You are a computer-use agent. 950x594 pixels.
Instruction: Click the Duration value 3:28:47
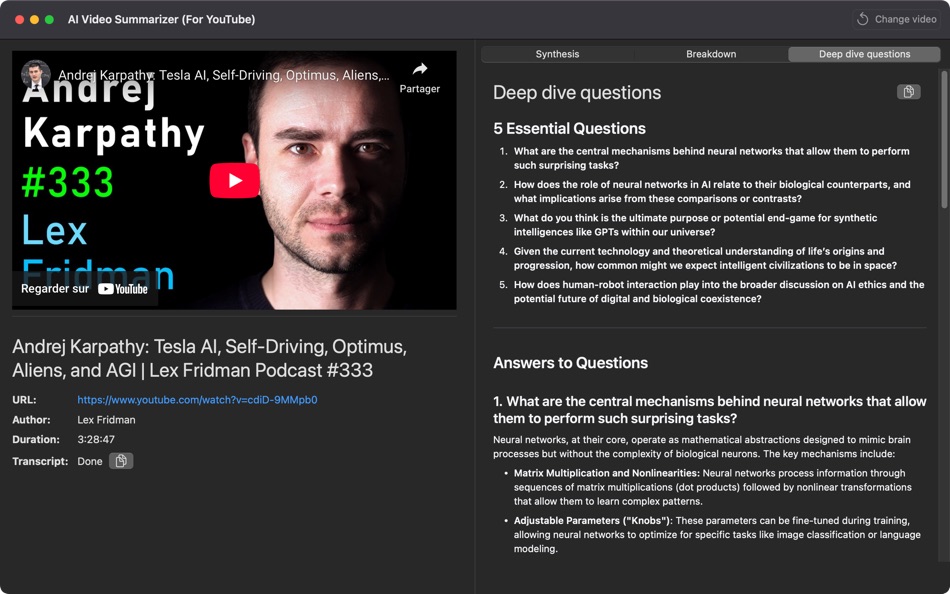coord(96,439)
